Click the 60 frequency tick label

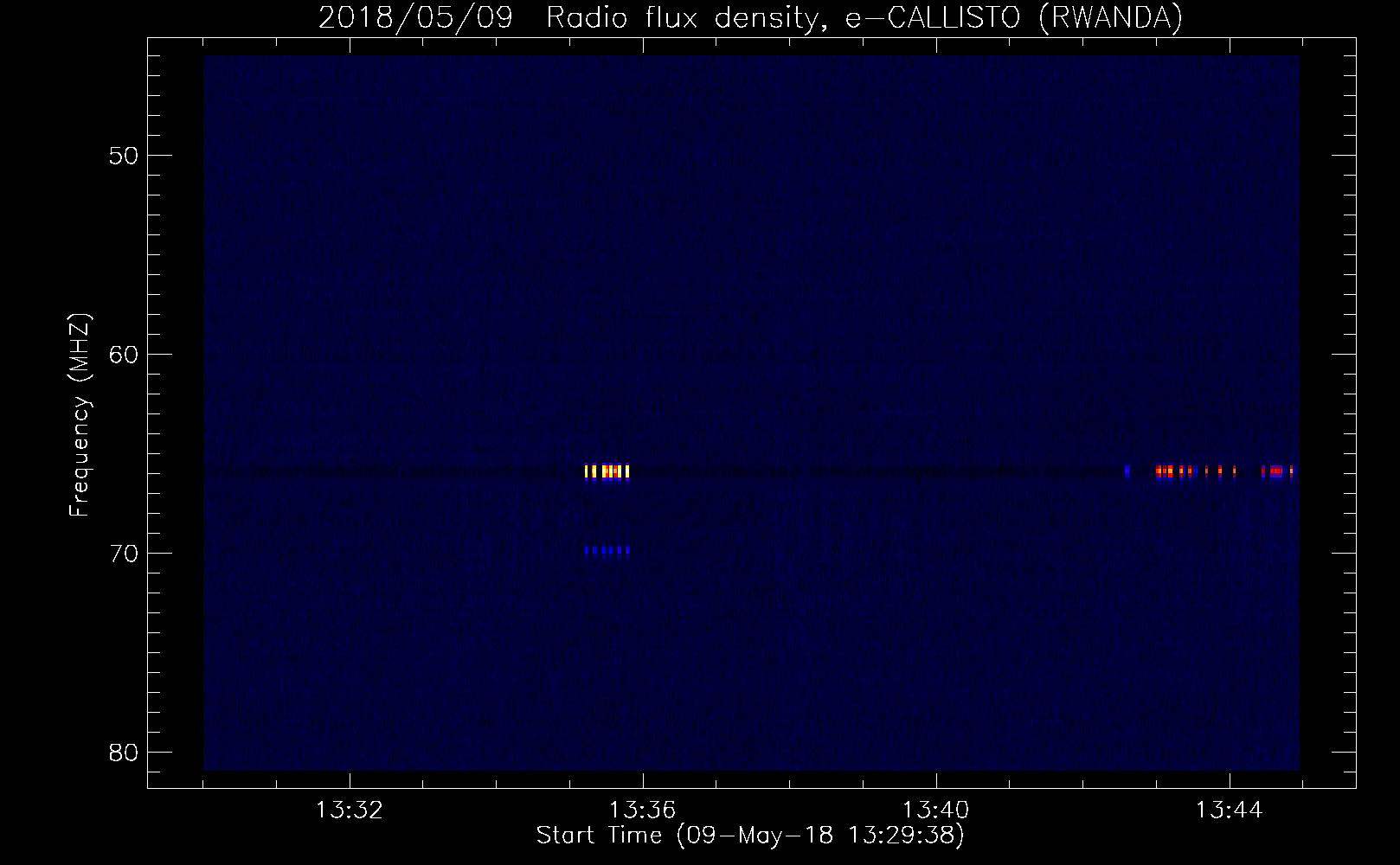tap(124, 355)
